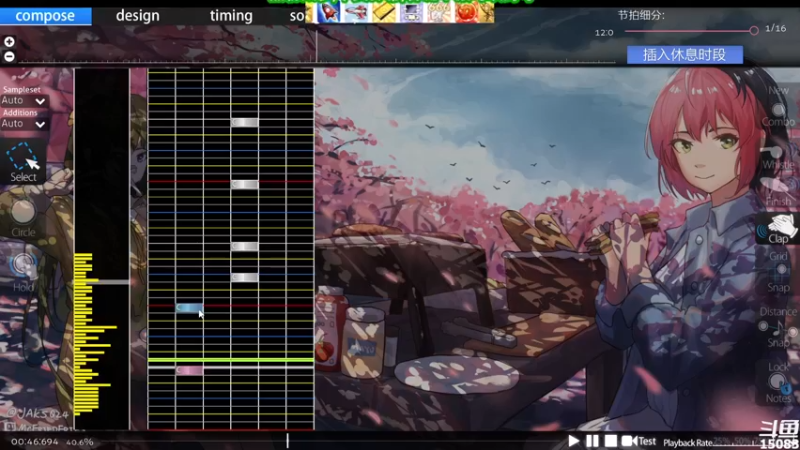Toggle Lock Notes

(x=779, y=382)
